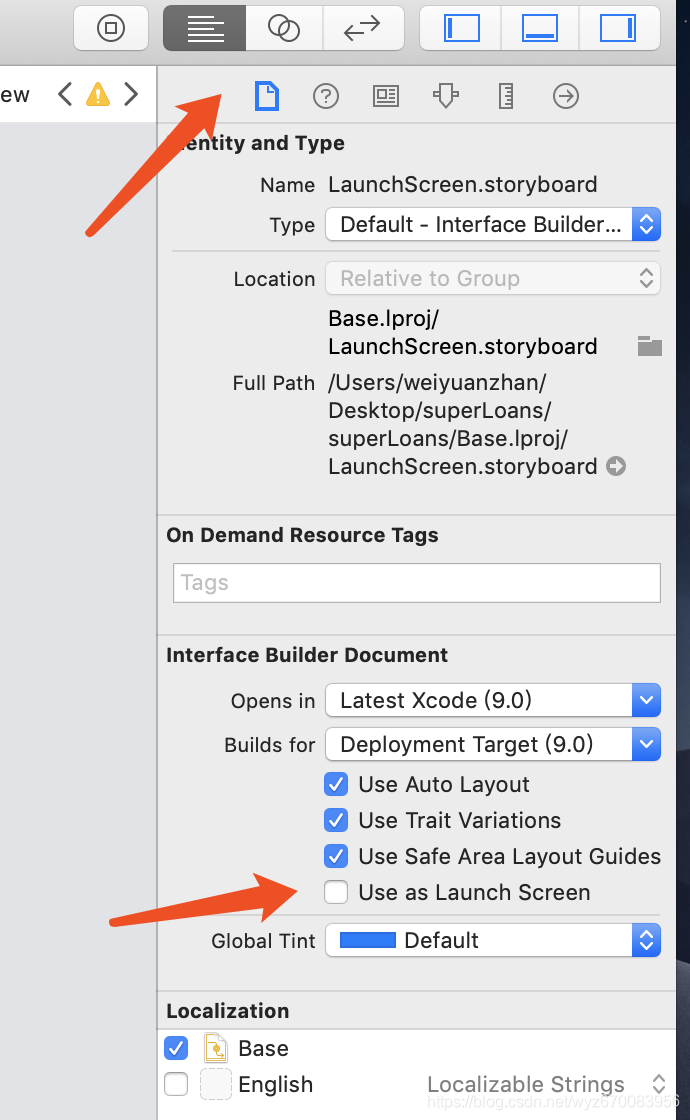The height and width of the screenshot is (1120, 690).
Task: Uncheck Use Auto Layout
Action: (x=336, y=784)
